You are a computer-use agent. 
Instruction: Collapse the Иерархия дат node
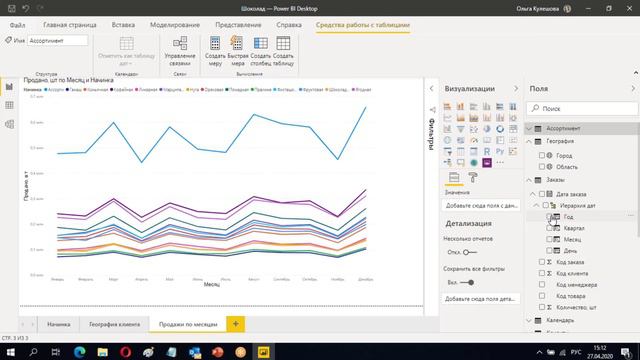(x=536, y=205)
